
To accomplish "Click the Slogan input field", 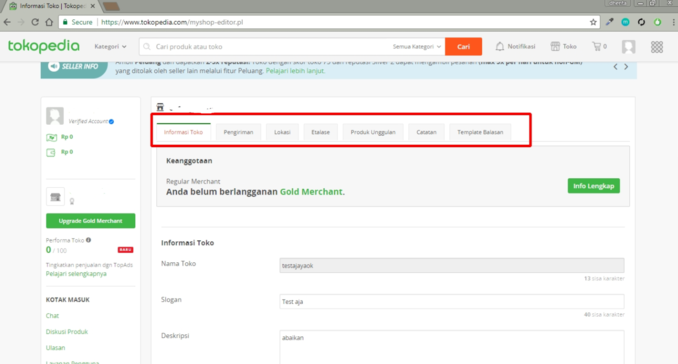I will (x=452, y=301).
